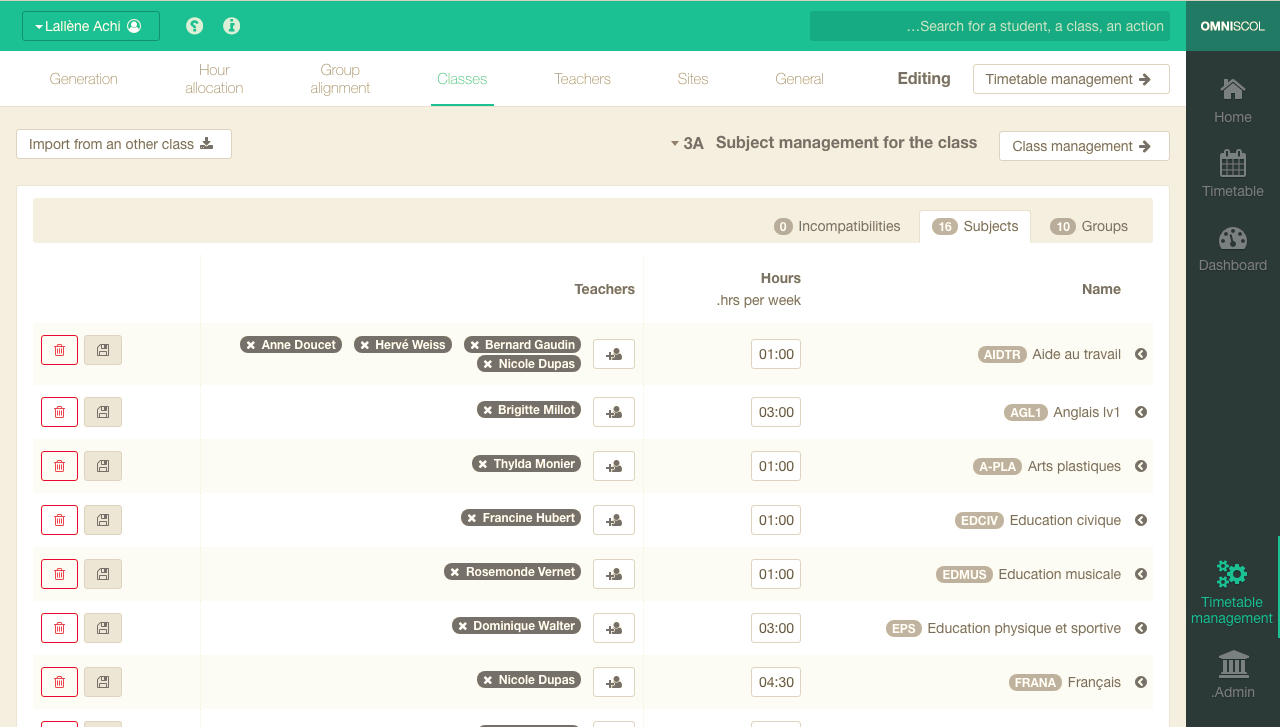The width and height of the screenshot is (1280, 727).
Task: Delete the Aide au travail subject row
Action: coord(59,350)
